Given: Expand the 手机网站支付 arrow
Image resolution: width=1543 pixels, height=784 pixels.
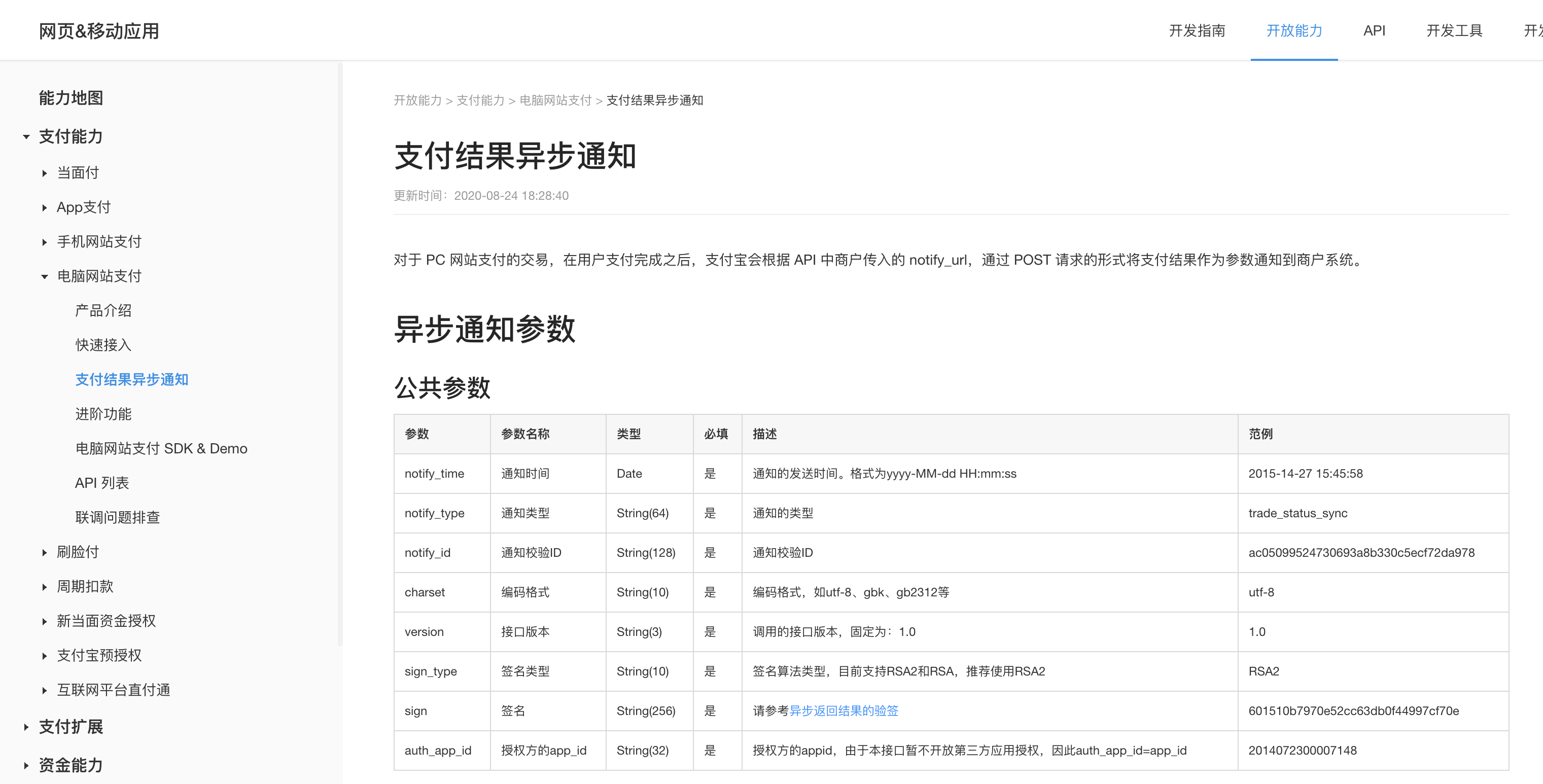Looking at the screenshot, I should tap(44, 242).
